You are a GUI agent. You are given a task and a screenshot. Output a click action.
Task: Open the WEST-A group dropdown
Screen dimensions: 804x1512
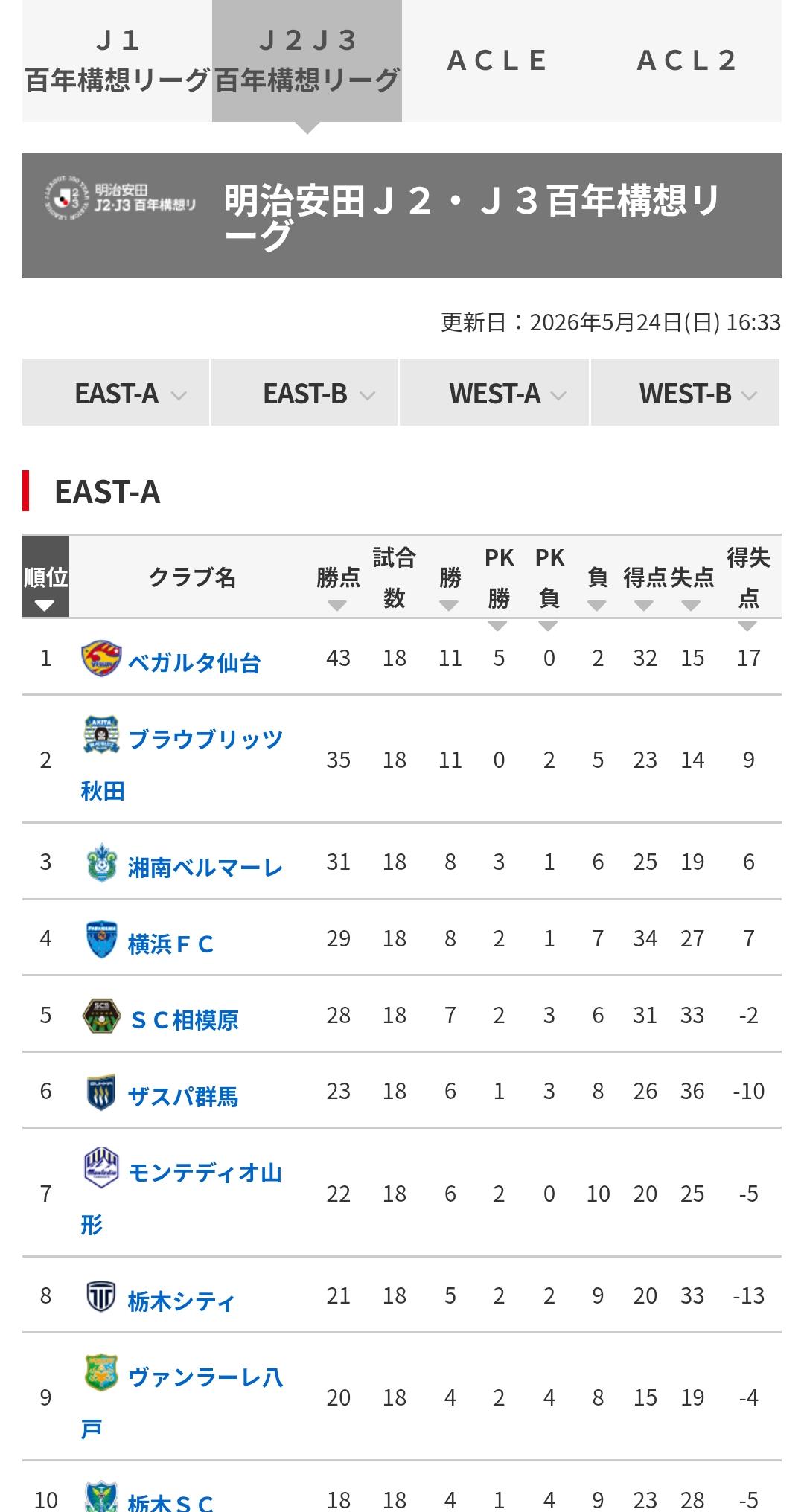click(494, 393)
